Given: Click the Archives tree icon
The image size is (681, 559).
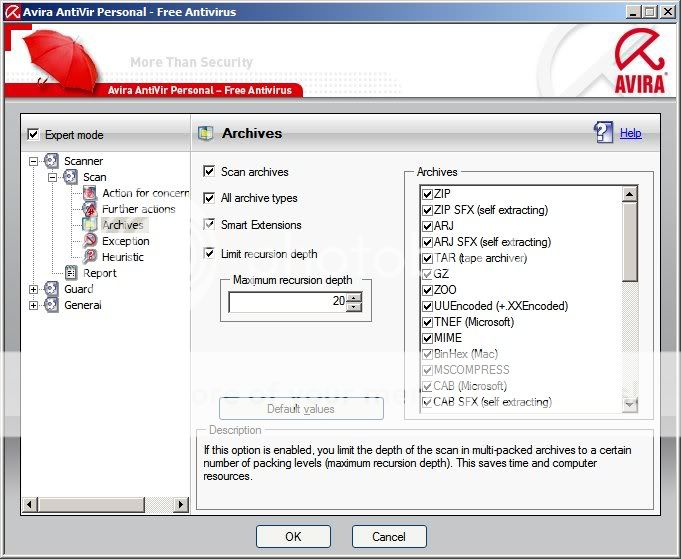Looking at the screenshot, I should pos(90,225).
